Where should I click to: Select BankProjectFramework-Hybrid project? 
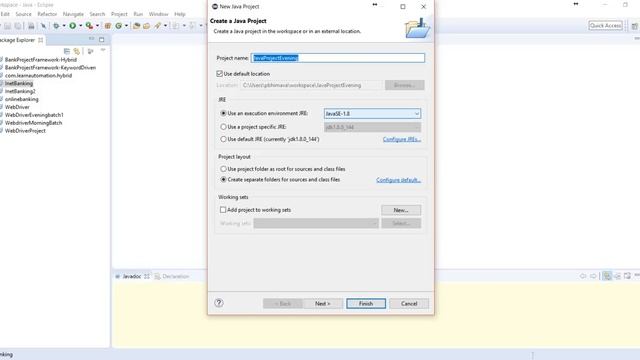pos(40,60)
